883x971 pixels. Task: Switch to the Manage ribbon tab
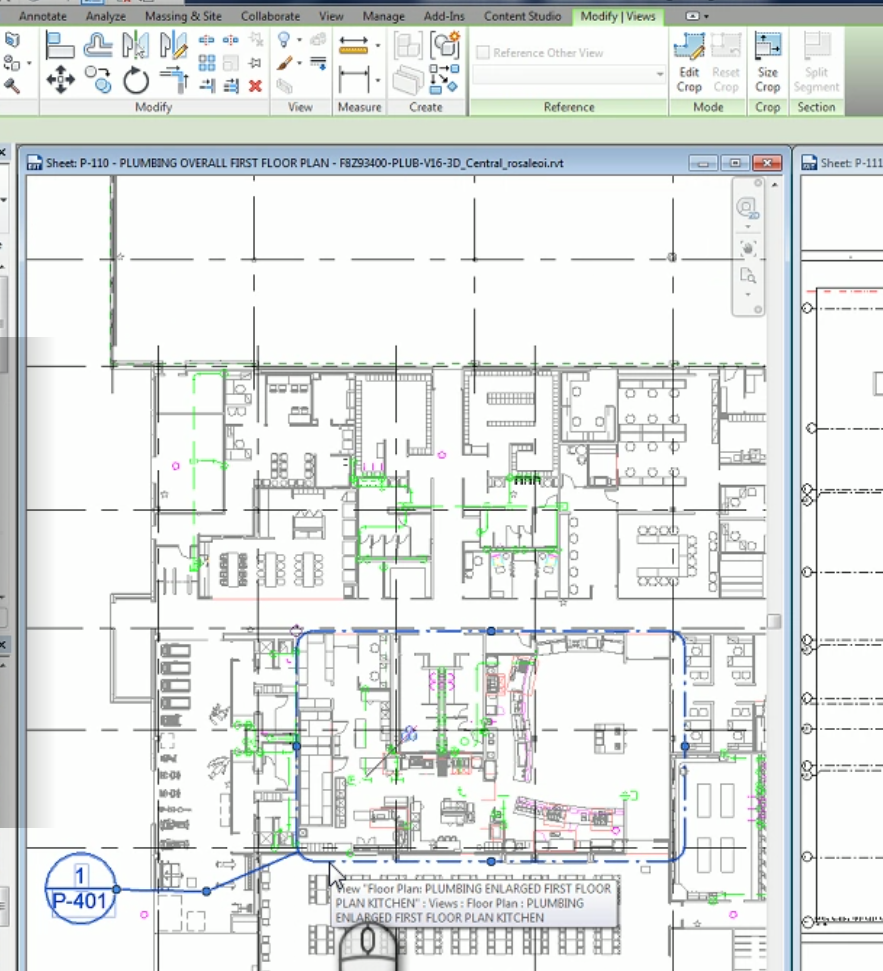tap(383, 16)
